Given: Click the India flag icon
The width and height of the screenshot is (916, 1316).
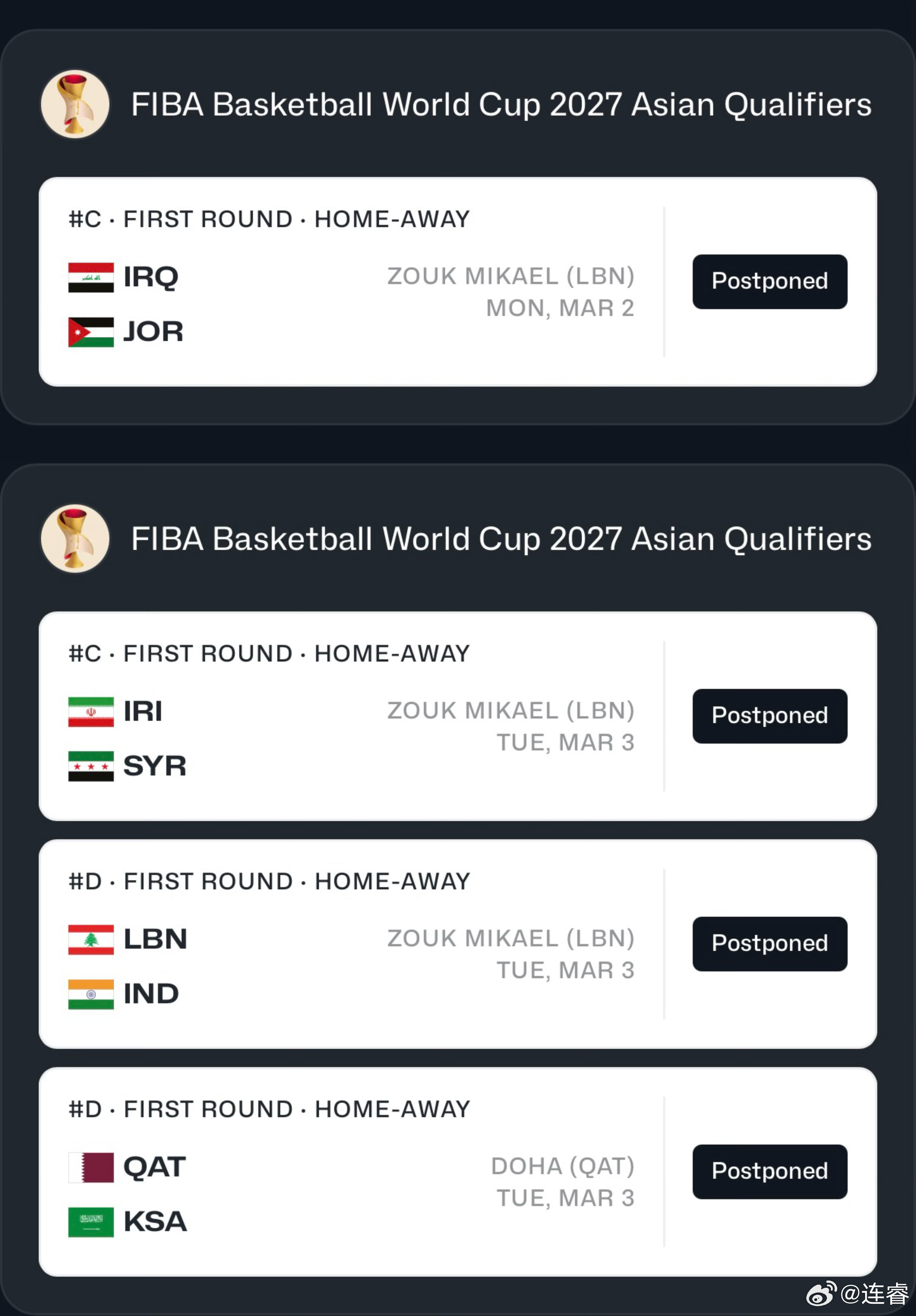Looking at the screenshot, I should [x=91, y=995].
